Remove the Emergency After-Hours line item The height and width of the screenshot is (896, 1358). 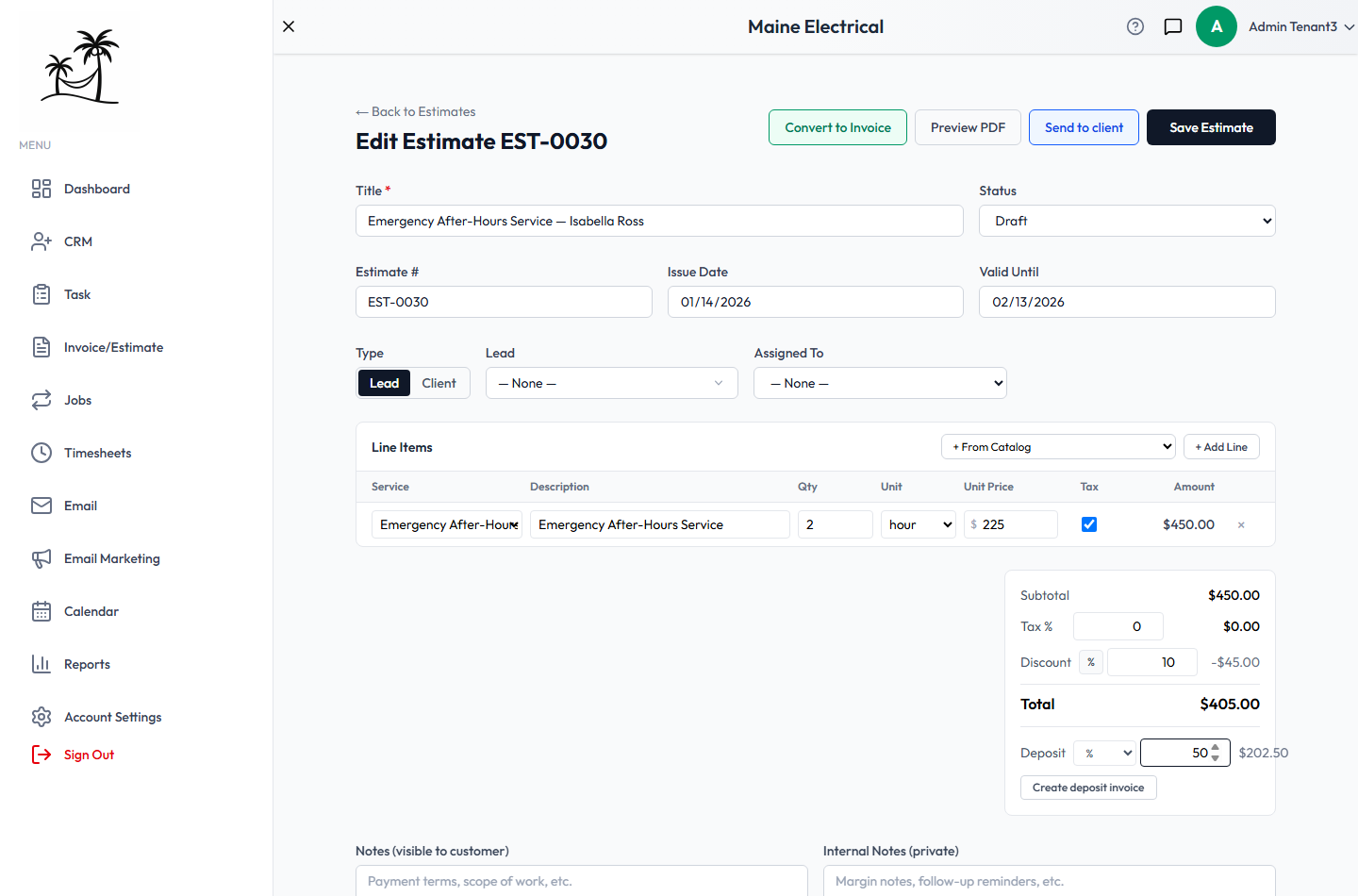(x=1241, y=525)
